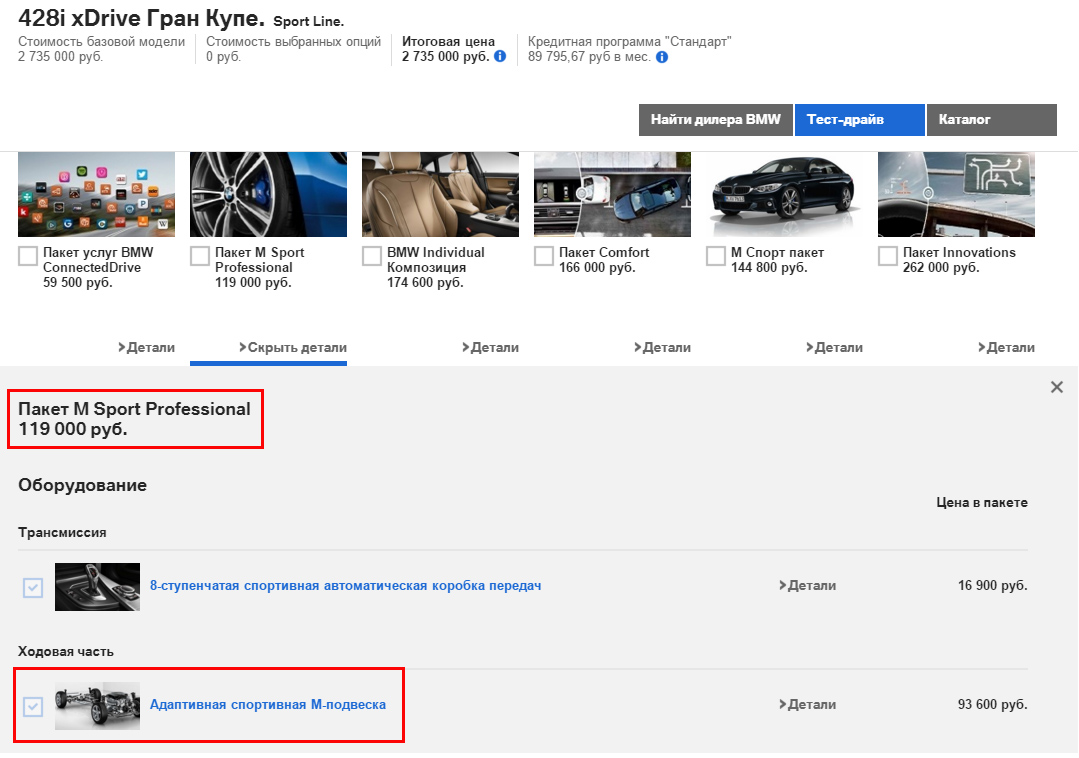Click the info icon next to Итоговая цена
The height and width of the screenshot is (758, 1079).
click(x=500, y=56)
